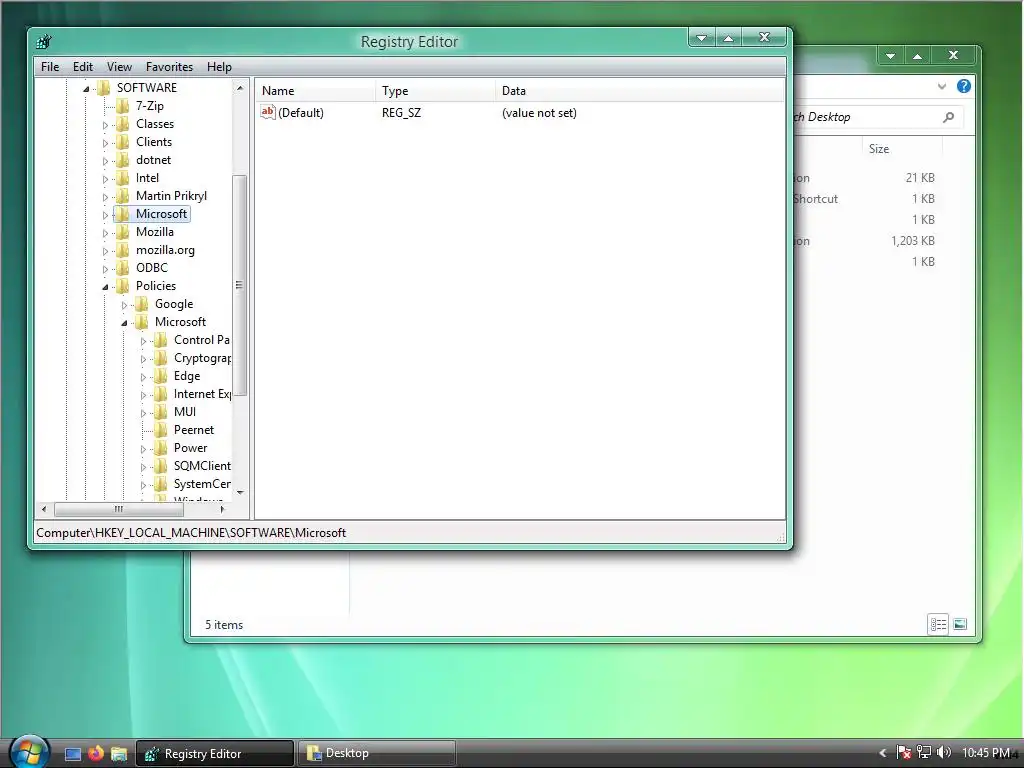Image resolution: width=1024 pixels, height=768 pixels.
Task: Select the Cryptography policy key
Action: [x=202, y=358]
